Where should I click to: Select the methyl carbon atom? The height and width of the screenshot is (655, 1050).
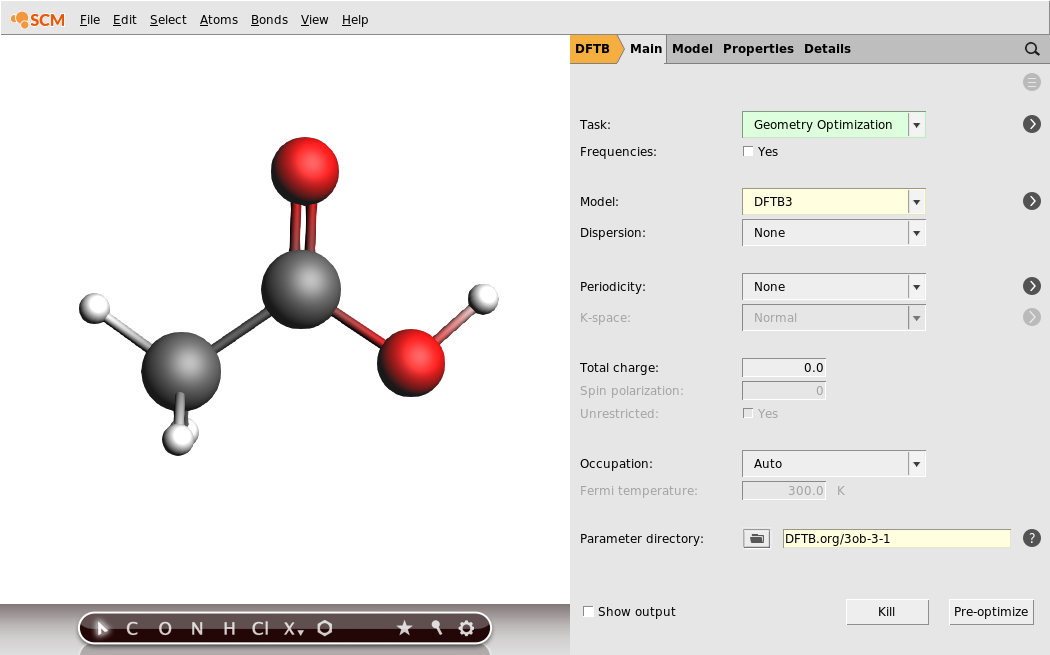[181, 370]
